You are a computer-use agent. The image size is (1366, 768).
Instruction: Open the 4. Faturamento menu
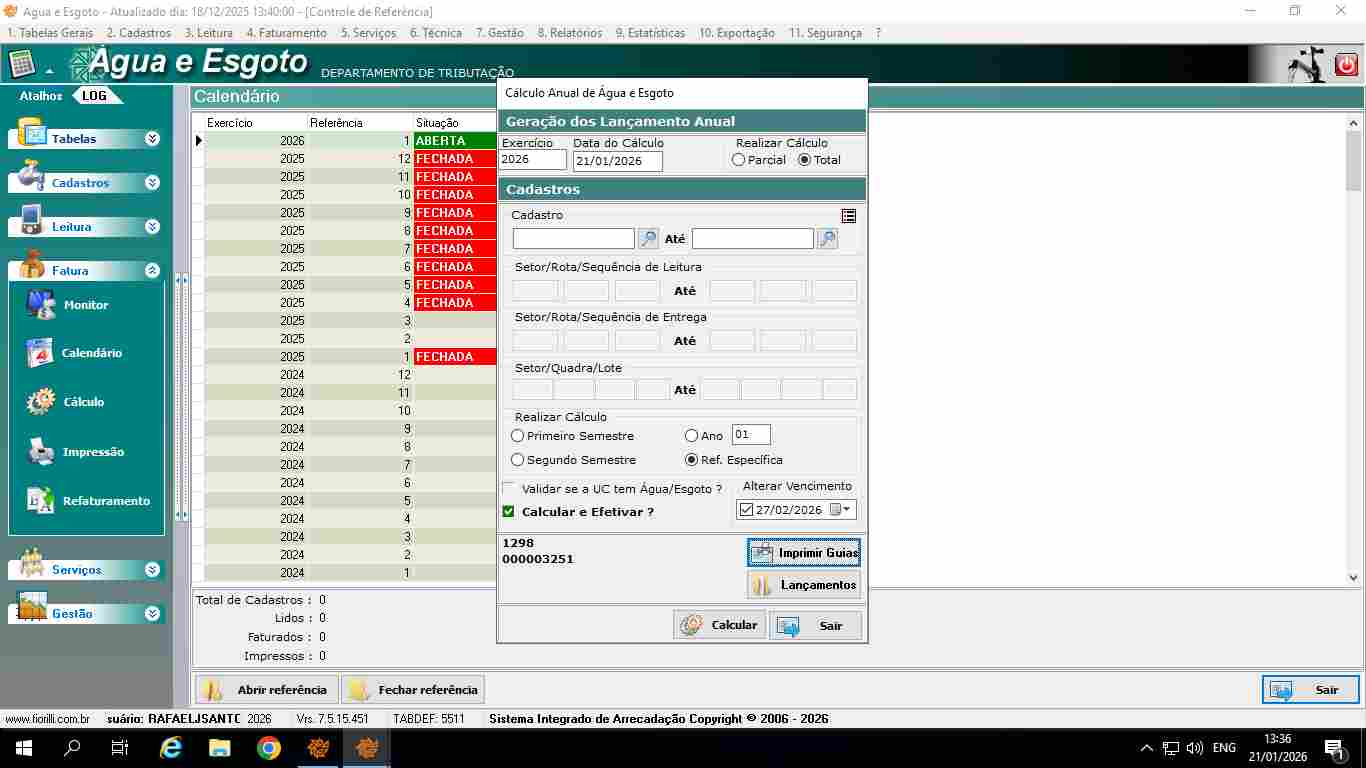click(286, 33)
